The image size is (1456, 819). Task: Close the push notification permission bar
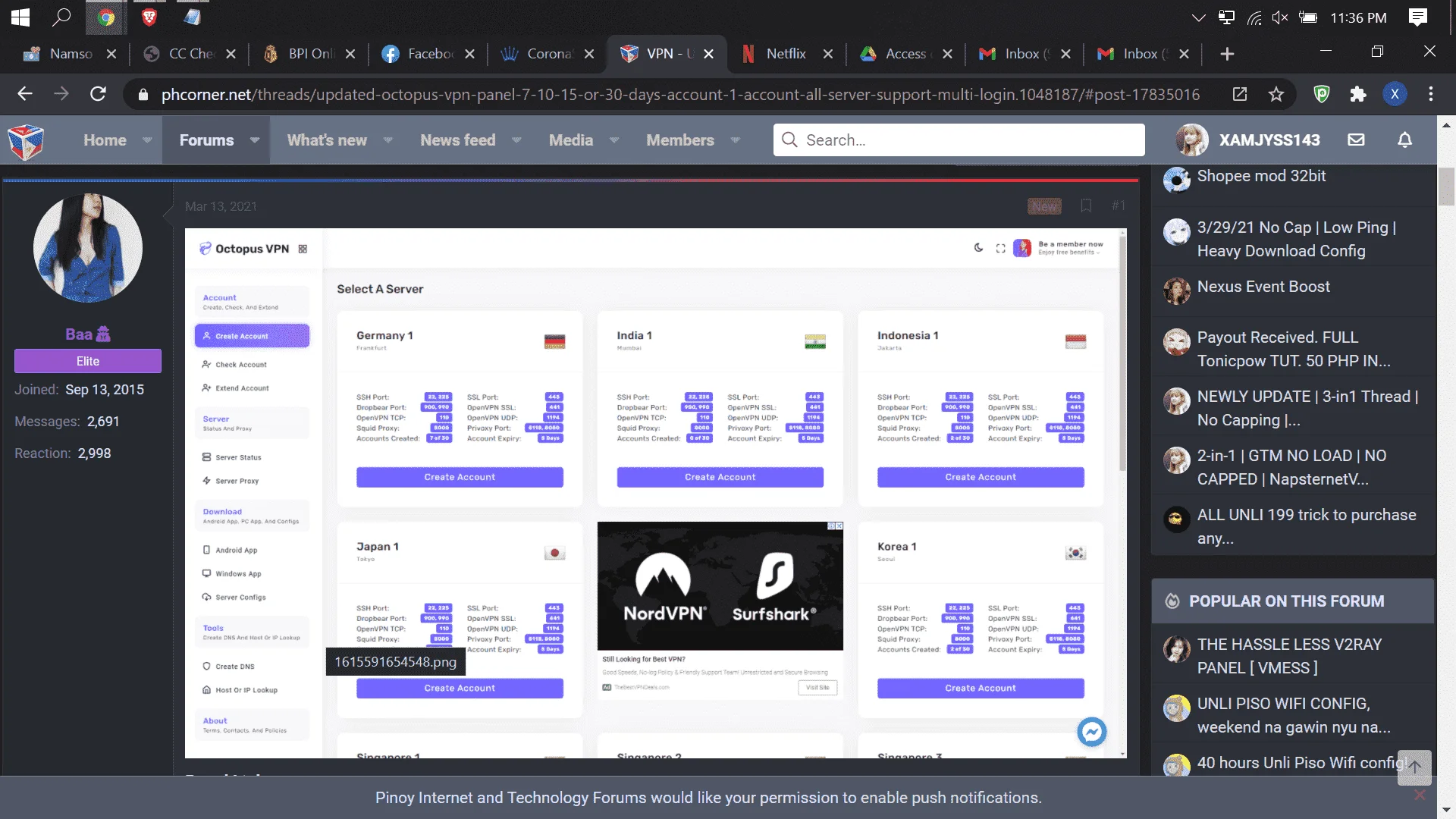[1420, 795]
